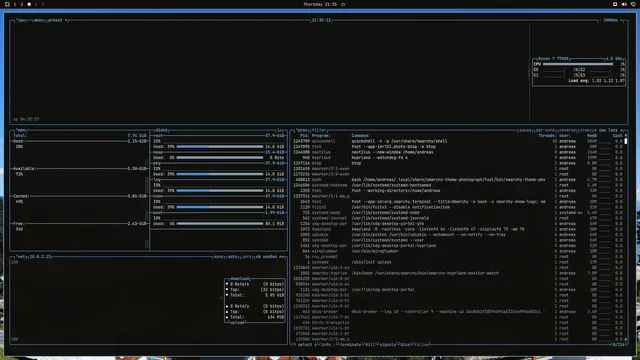The image size is (640, 360).
Task: Toggle zero option in net panel
Action: pos(247,257)
